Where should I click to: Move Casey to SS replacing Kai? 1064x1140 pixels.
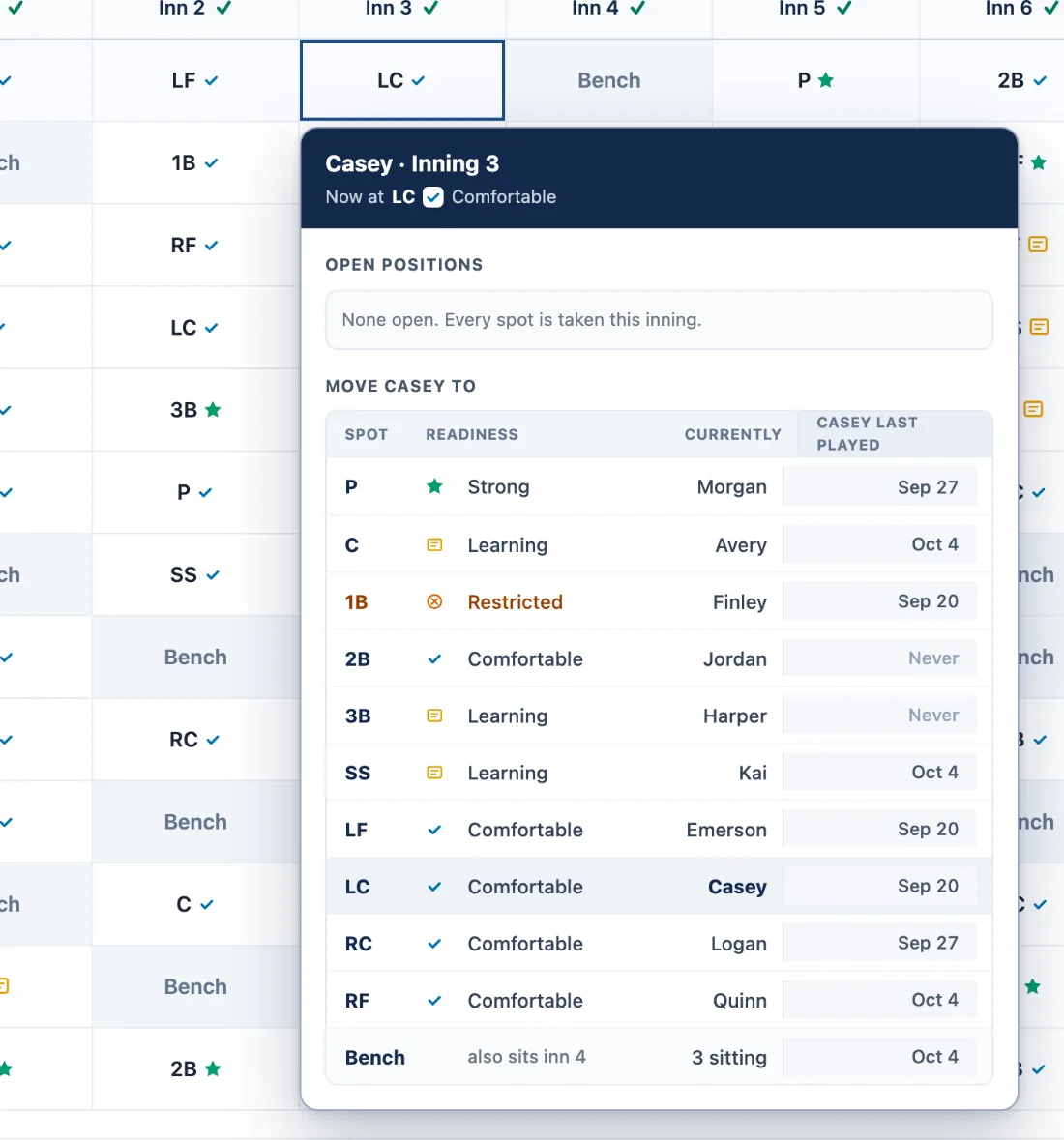coord(659,773)
